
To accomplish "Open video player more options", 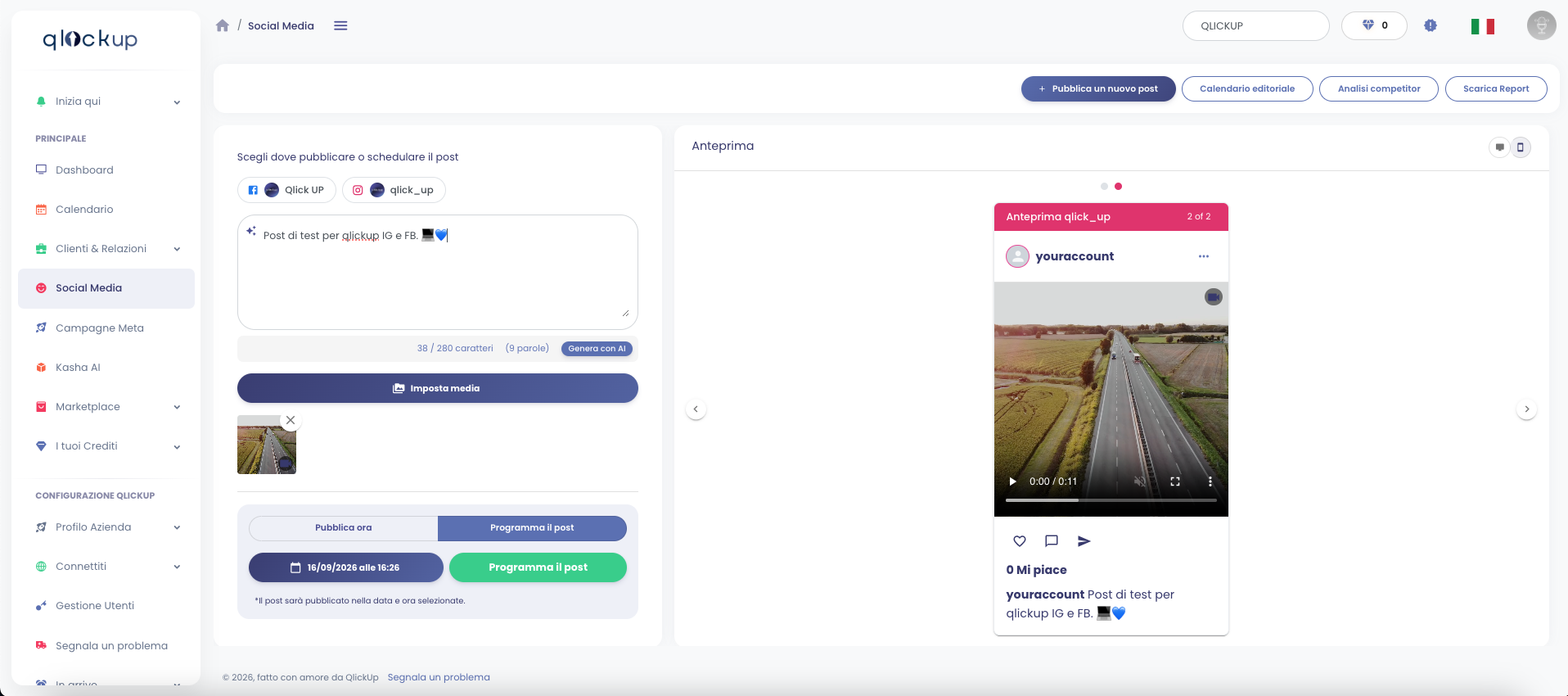I will click(x=1210, y=481).
